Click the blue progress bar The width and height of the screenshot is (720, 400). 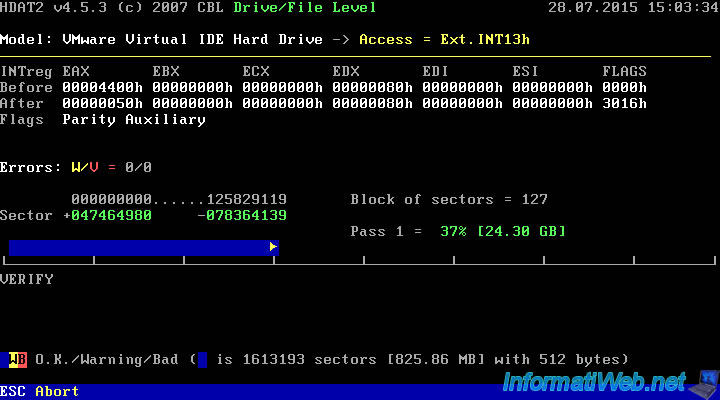pos(144,248)
